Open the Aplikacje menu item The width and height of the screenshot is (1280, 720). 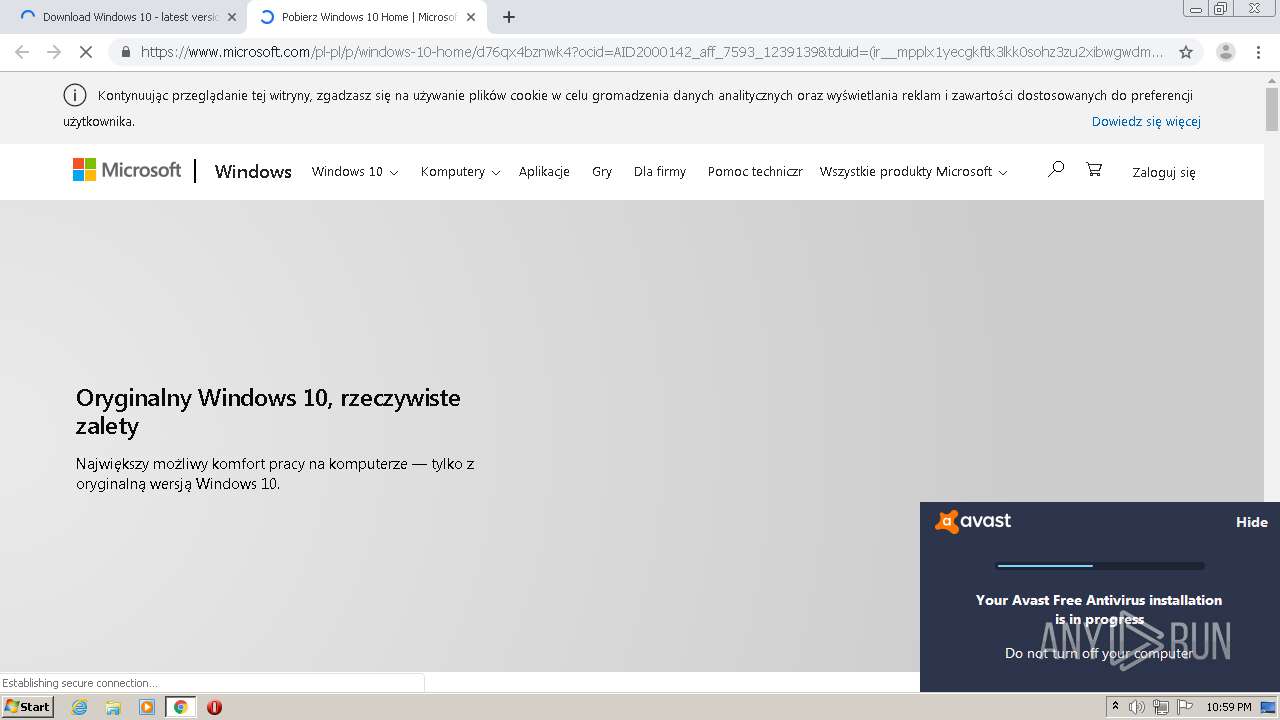click(x=544, y=172)
